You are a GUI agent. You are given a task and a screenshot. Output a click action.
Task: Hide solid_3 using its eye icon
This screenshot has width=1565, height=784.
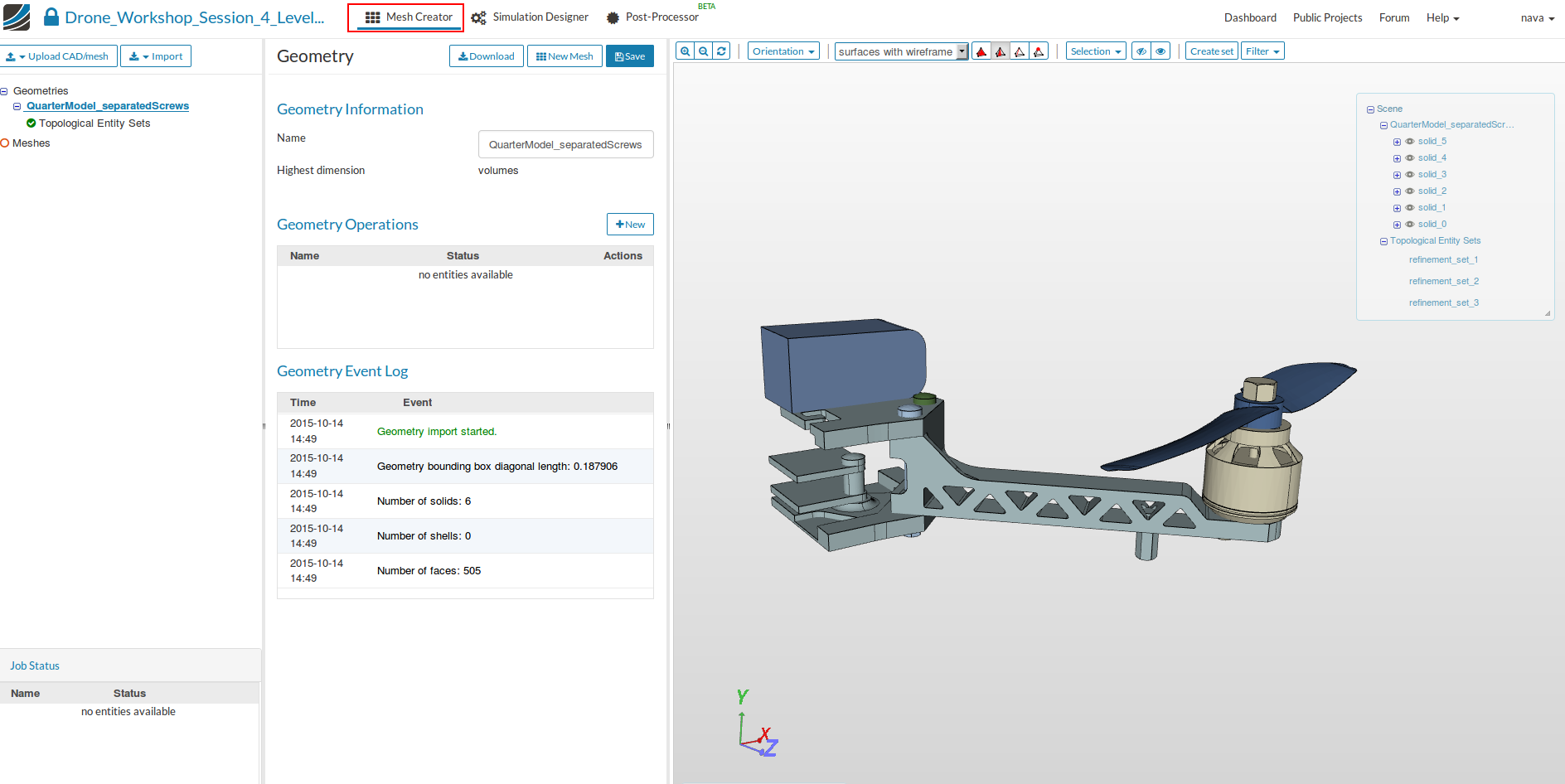[1409, 175]
